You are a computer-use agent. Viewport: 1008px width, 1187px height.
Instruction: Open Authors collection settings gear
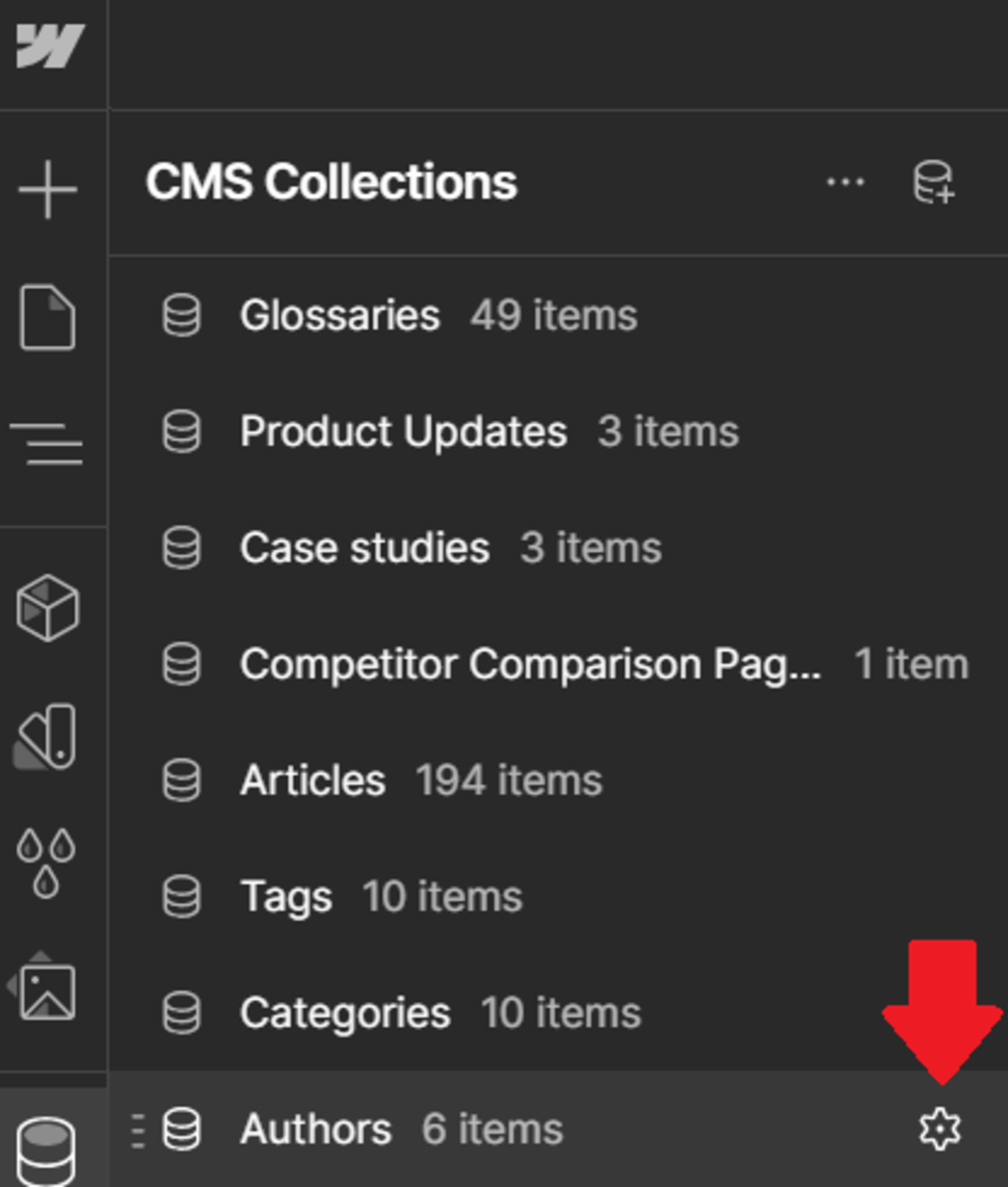(940, 1129)
